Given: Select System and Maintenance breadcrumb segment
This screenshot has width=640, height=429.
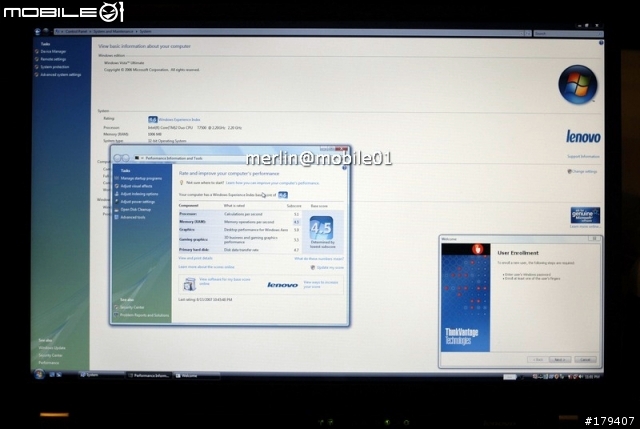Looking at the screenshot, I should pyautogui.click(x=113, y=31).
